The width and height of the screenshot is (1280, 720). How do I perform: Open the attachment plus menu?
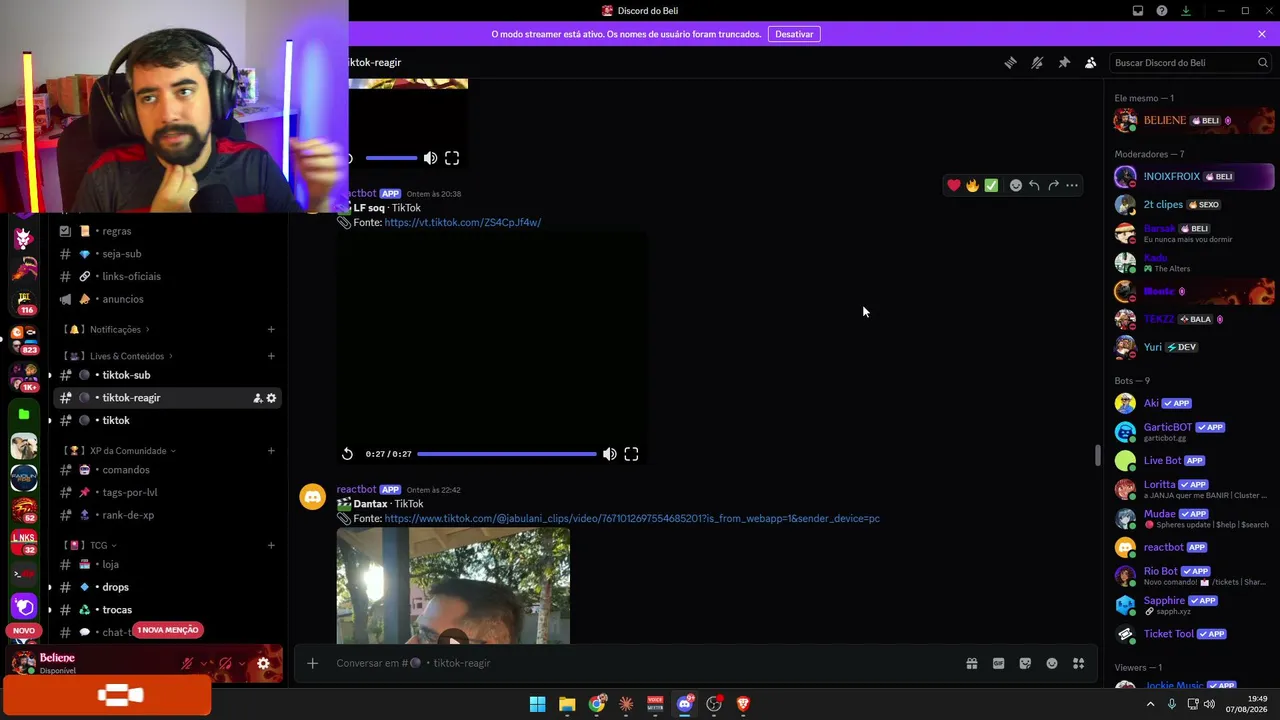click(x=312, y=663)
